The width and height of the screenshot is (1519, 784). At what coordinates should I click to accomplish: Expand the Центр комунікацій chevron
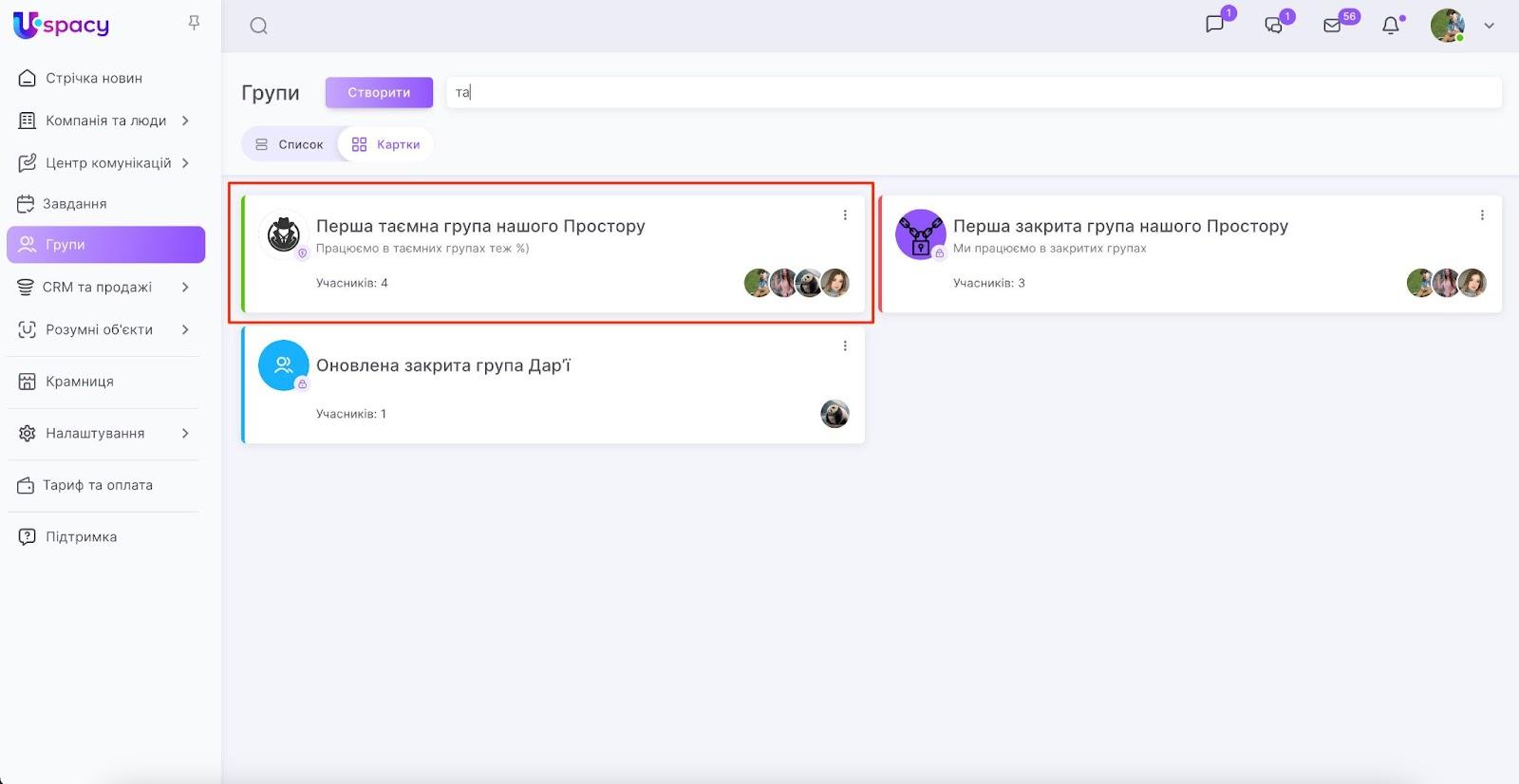pyautogui.click(x=185, y=163)
